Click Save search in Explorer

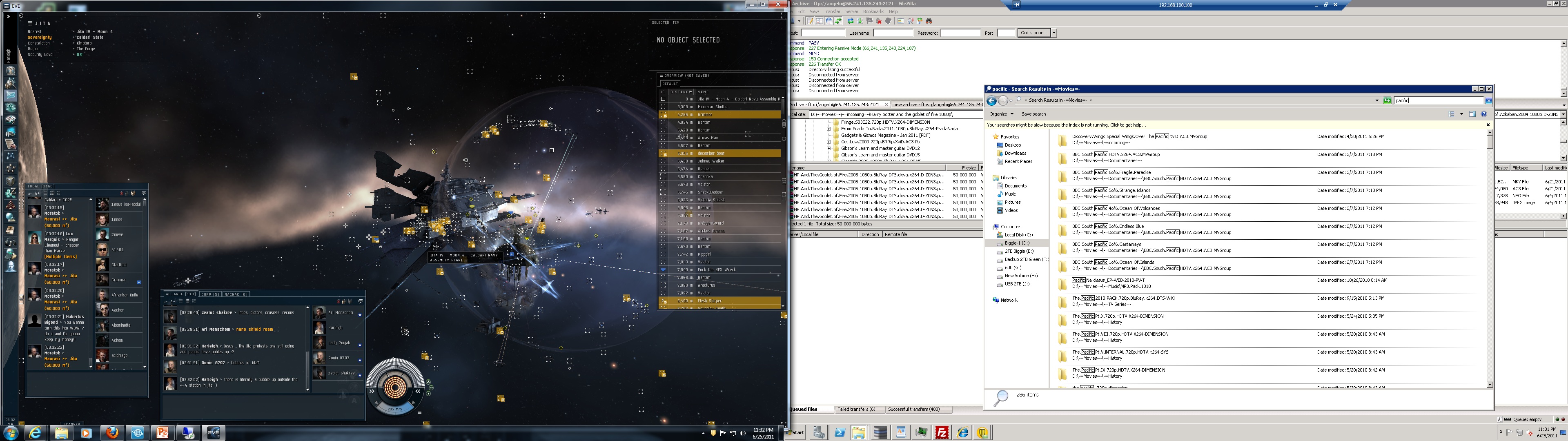click(x=1033, y=114)
